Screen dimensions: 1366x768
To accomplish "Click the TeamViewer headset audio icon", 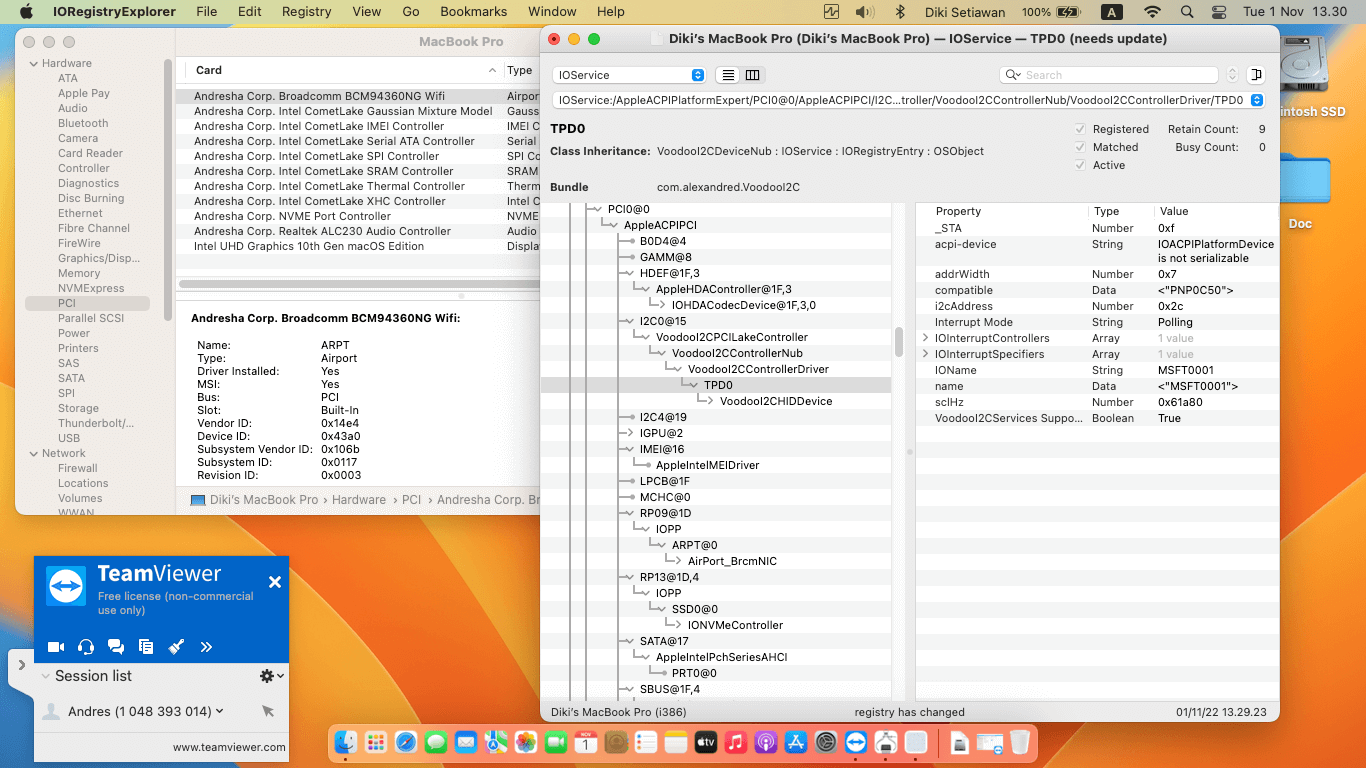I will [x=86, y=647].
